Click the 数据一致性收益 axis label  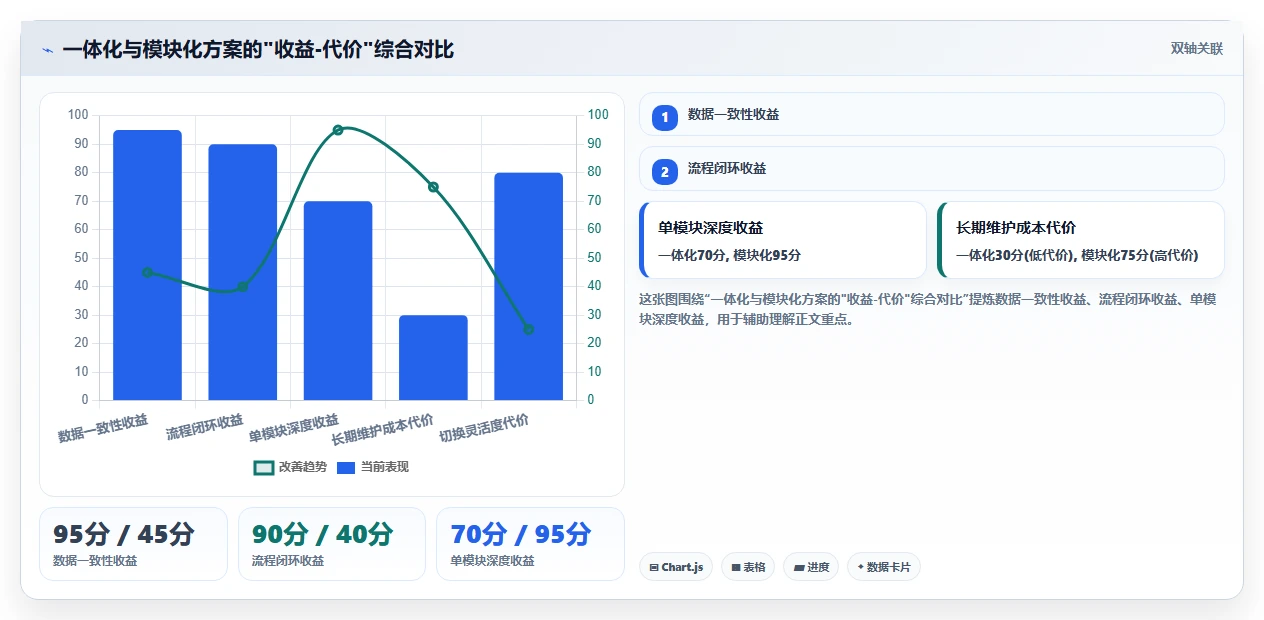click(103, 428)
